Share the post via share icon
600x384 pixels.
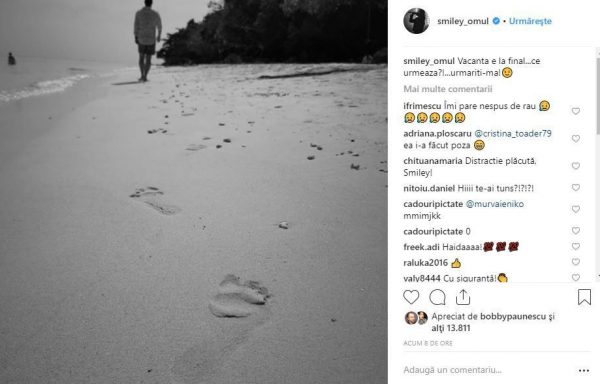pyautogui.click(x=463, y=297)
